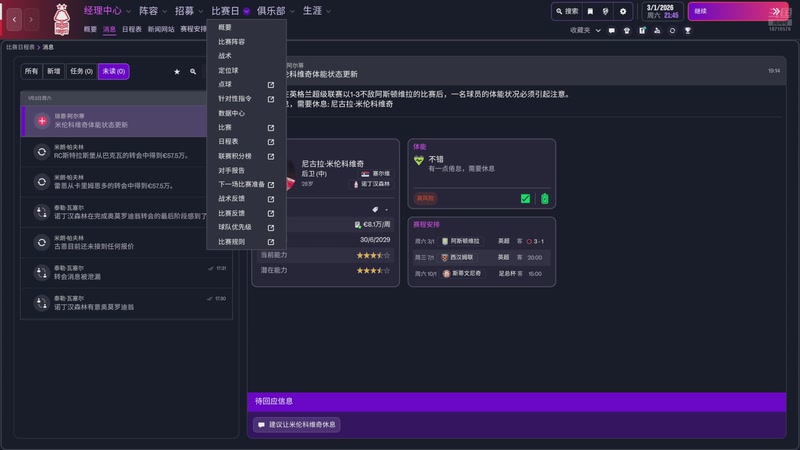Expand the 生涯 menu chevron
The height and width of the screenshot is (450, 800).
[328, 11]
